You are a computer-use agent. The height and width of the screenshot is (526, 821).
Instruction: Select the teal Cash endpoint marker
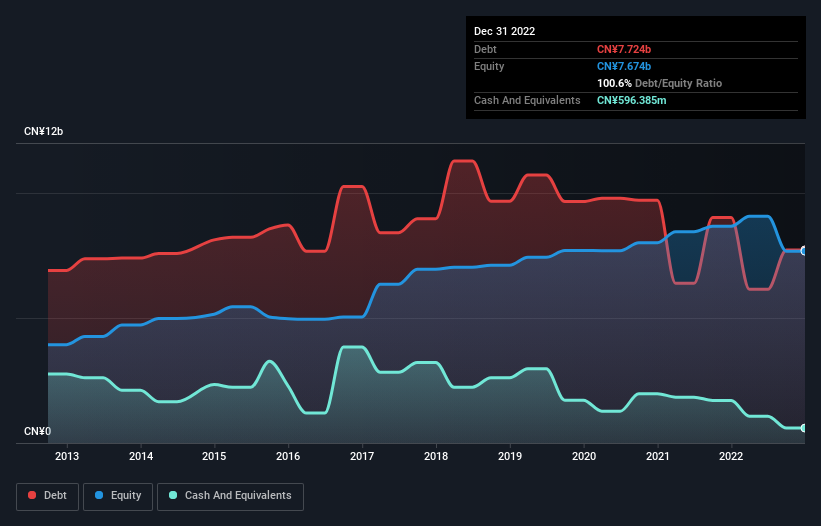click(804, 428)
